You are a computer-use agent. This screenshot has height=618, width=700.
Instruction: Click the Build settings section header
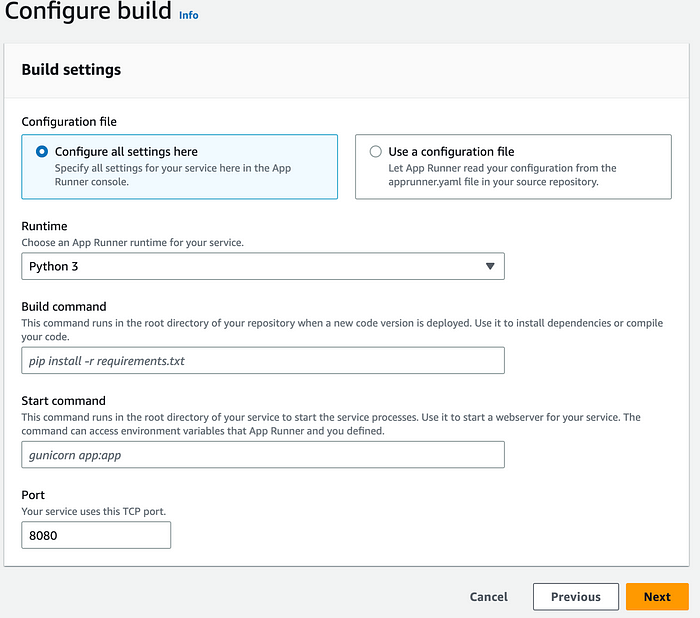(71, 70)
